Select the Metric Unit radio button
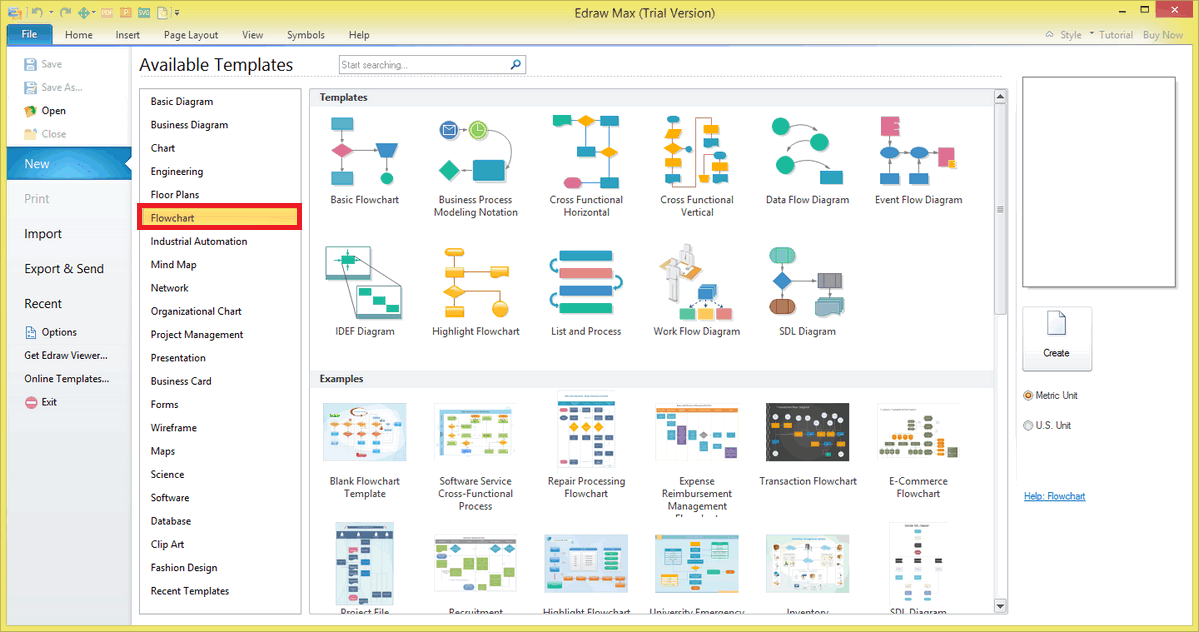Screen dimensions: 1199x632 coord(1028,395)
